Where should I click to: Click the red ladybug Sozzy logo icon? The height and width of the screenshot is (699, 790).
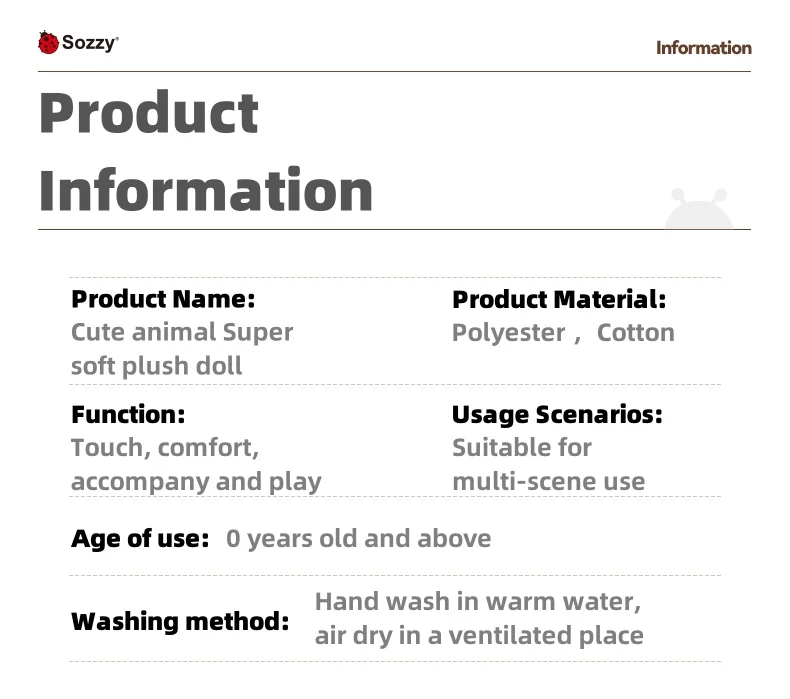point(48,43)
